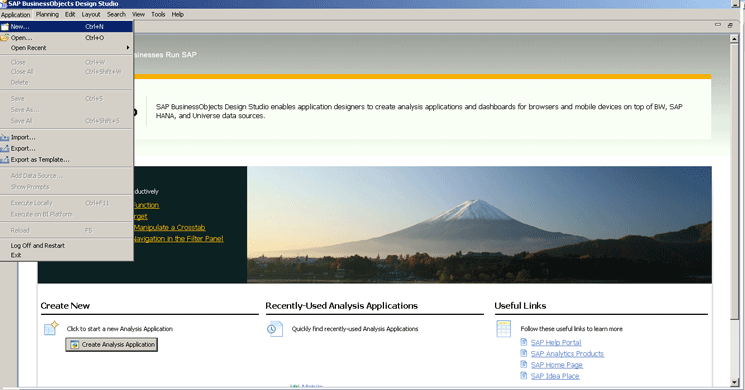Choose Exit from the Application menu

(67, 255)
